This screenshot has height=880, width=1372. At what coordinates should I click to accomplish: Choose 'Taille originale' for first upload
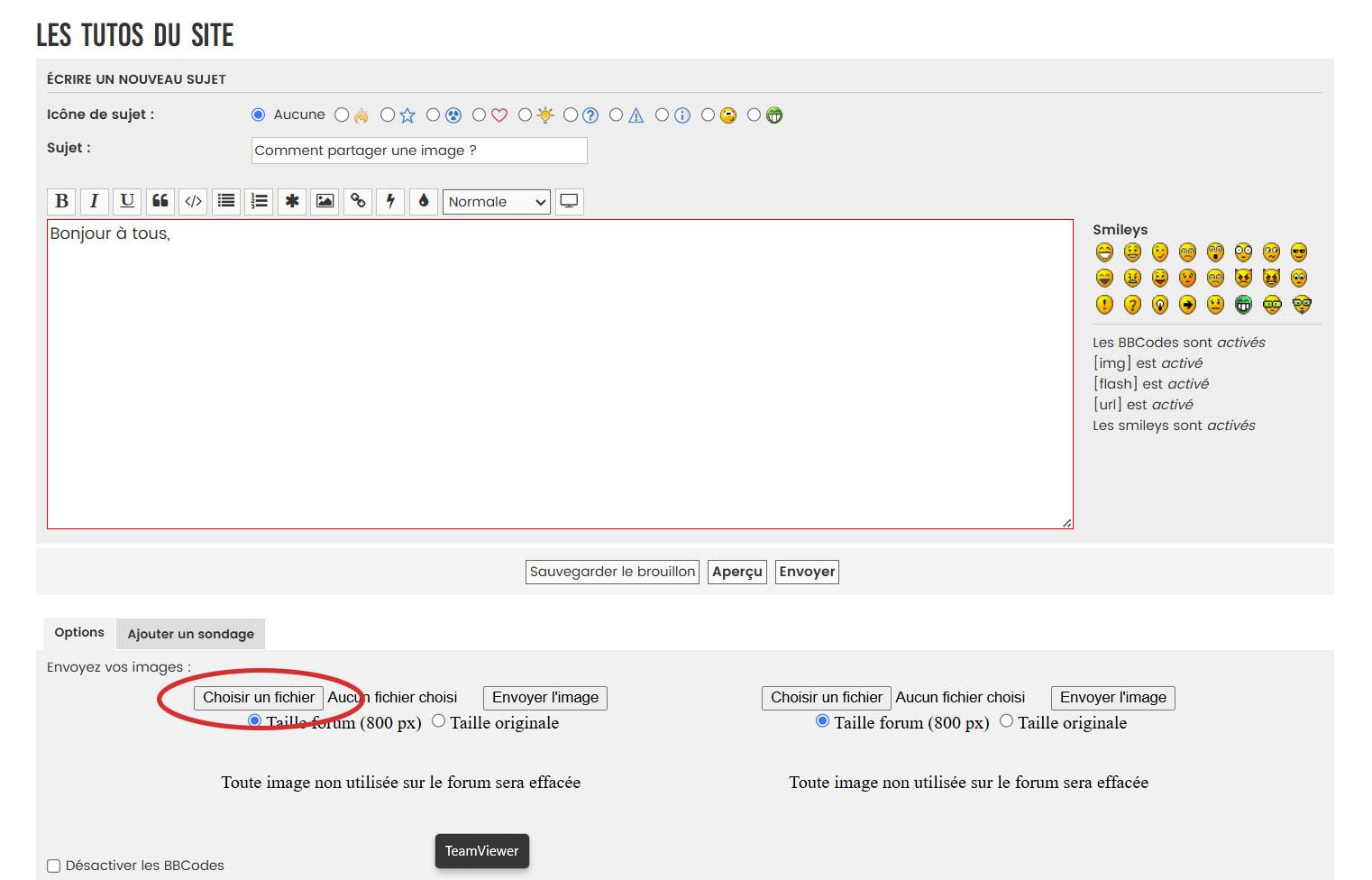pyautogui.click(x=438, y=721)
